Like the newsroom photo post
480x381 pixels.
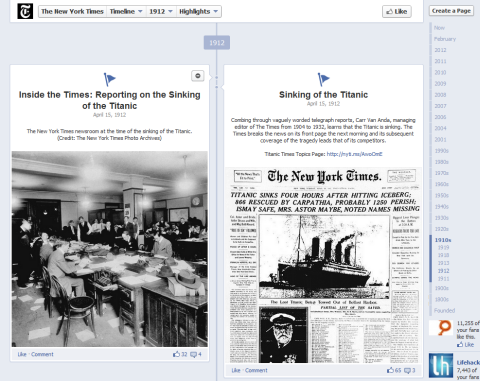[x=22, y=354]
